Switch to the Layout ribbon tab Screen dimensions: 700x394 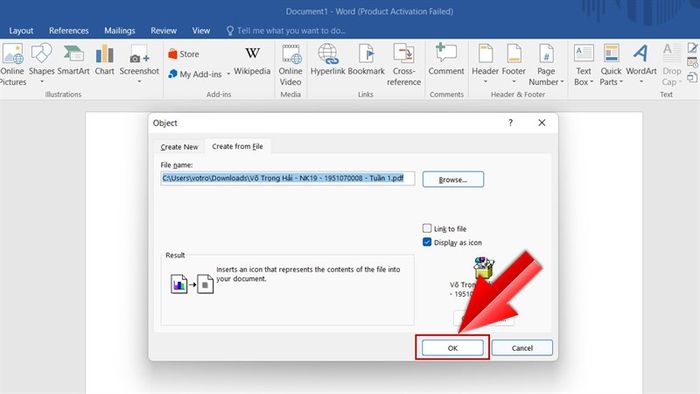[21, 31]
